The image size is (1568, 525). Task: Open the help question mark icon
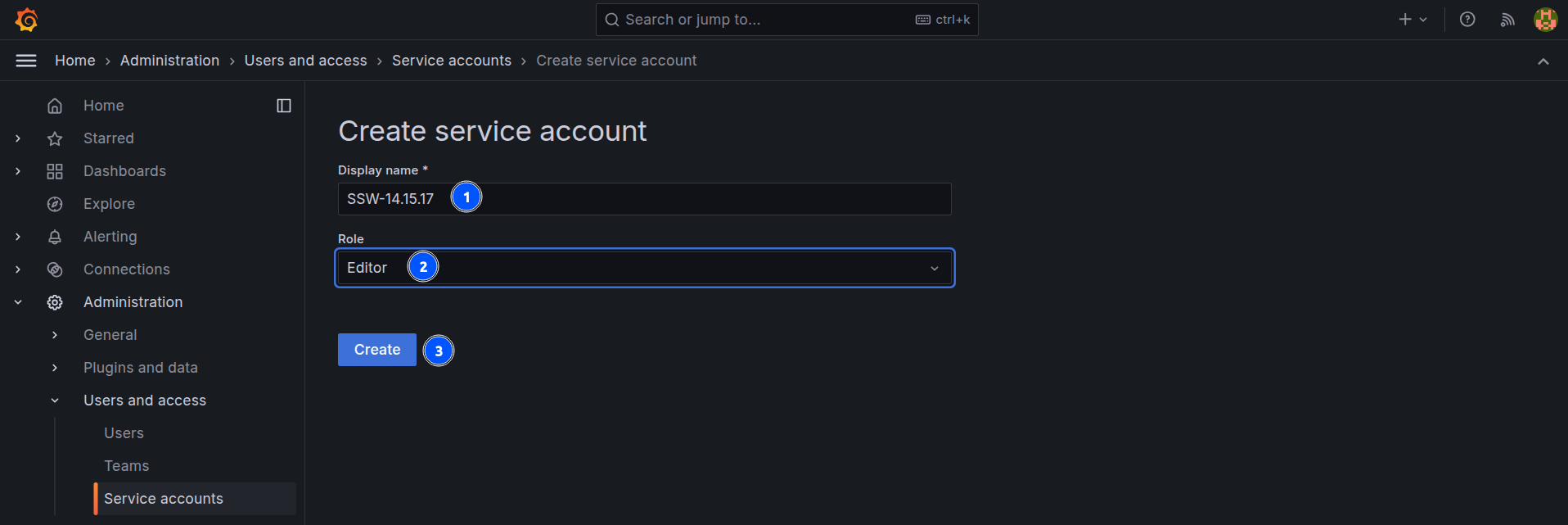point(1467,20)
